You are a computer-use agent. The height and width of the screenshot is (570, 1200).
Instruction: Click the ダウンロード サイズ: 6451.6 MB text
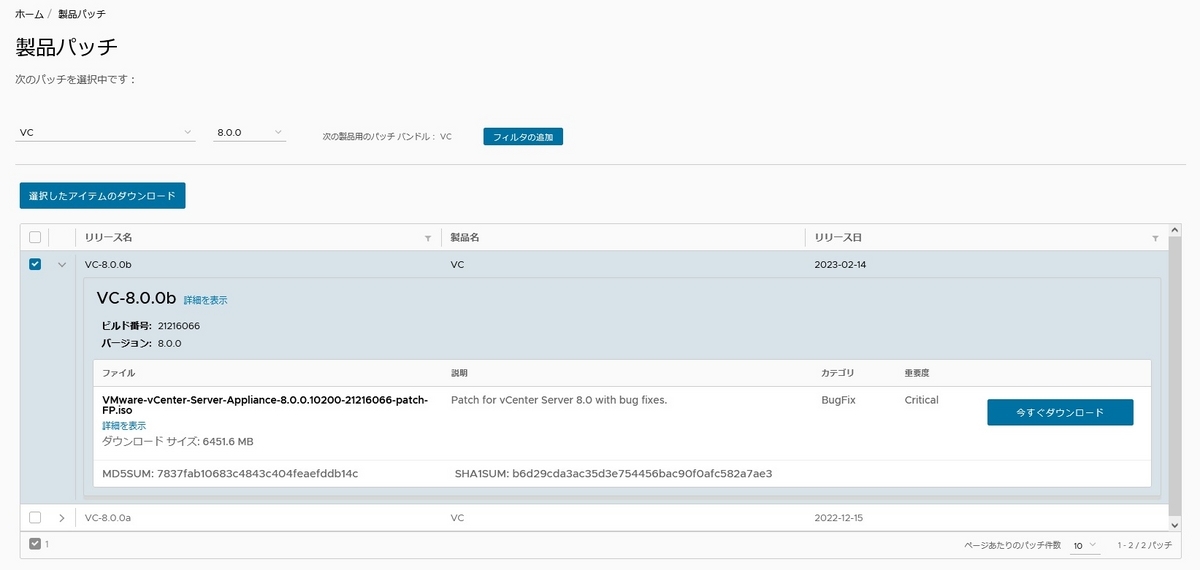click(x=178, y=441)
